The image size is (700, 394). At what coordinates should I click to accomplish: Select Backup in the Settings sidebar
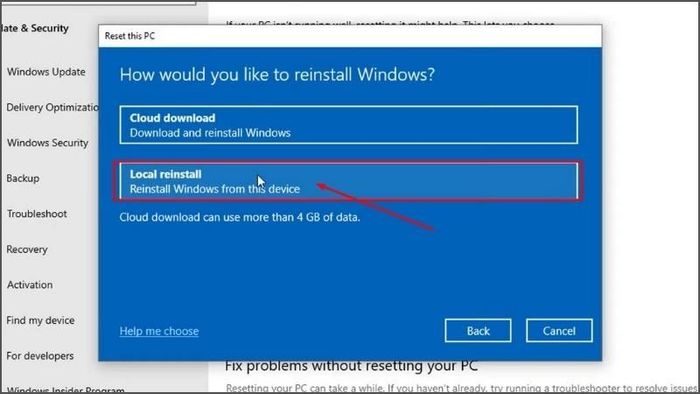coord(23,178)
